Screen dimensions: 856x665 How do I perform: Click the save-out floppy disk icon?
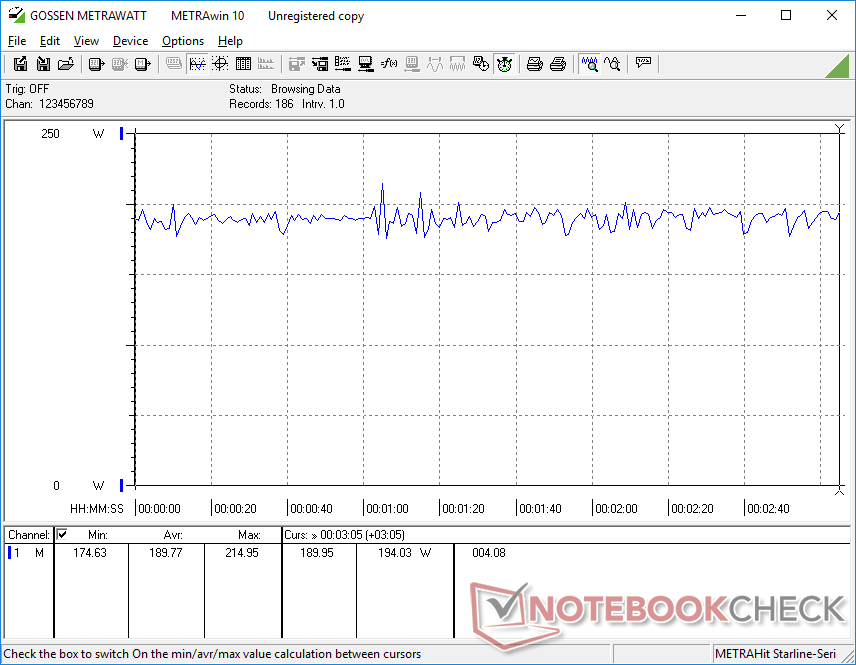(20, 64)
